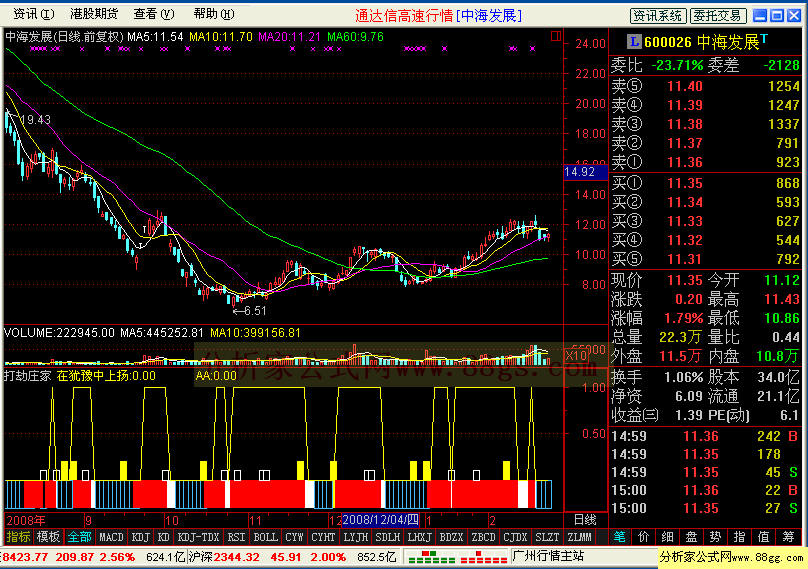Switch to the KDJ-TDX indicator

tap(198, 537)
